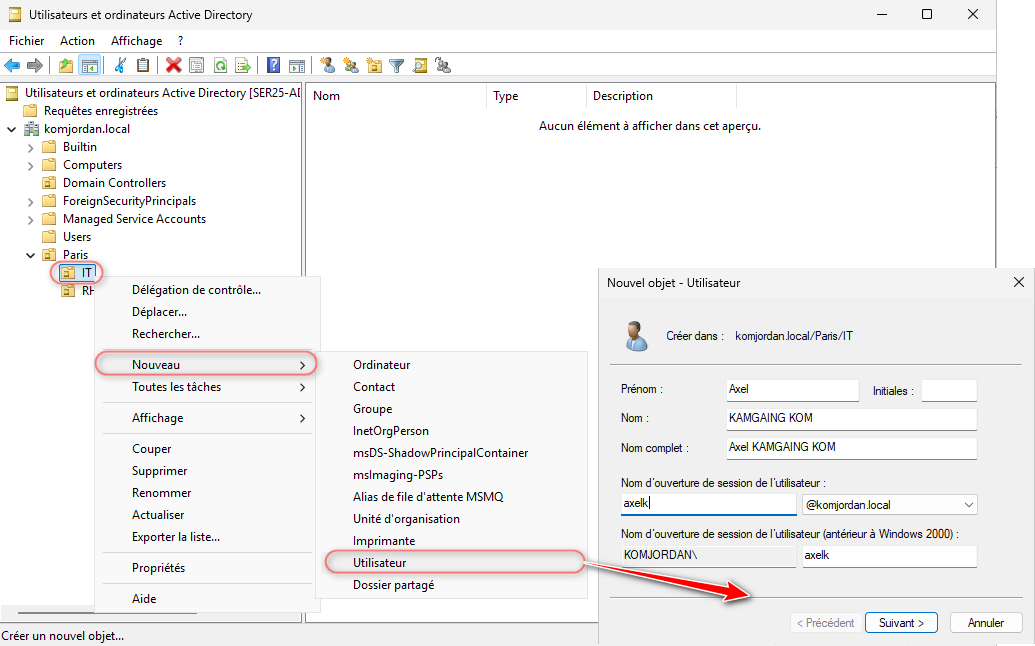
Task: Click the Computers folder icon
Action: click(50, 164)
